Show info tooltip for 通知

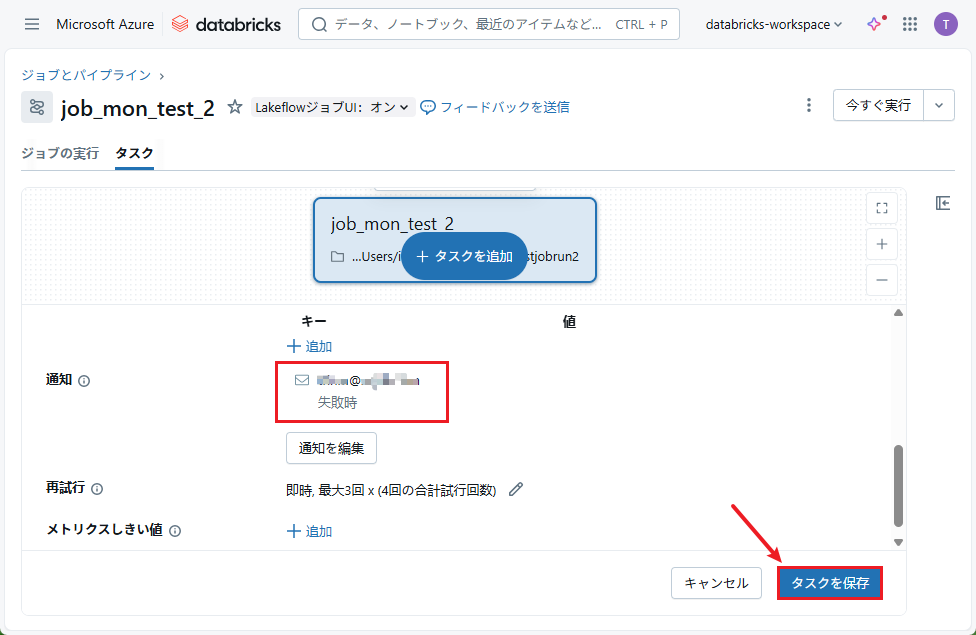point(84,381)
